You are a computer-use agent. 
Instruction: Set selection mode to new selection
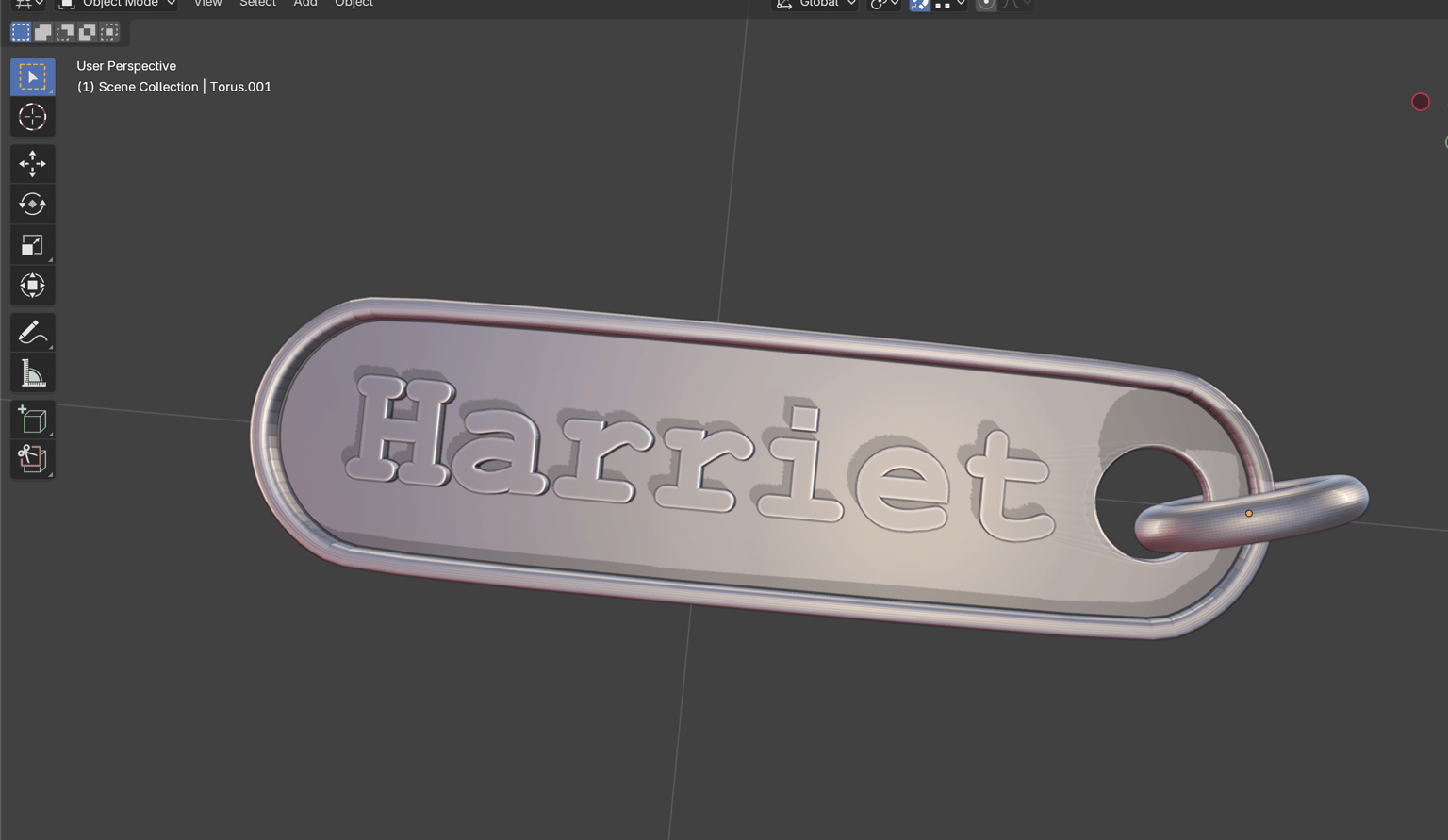(21, 32)
